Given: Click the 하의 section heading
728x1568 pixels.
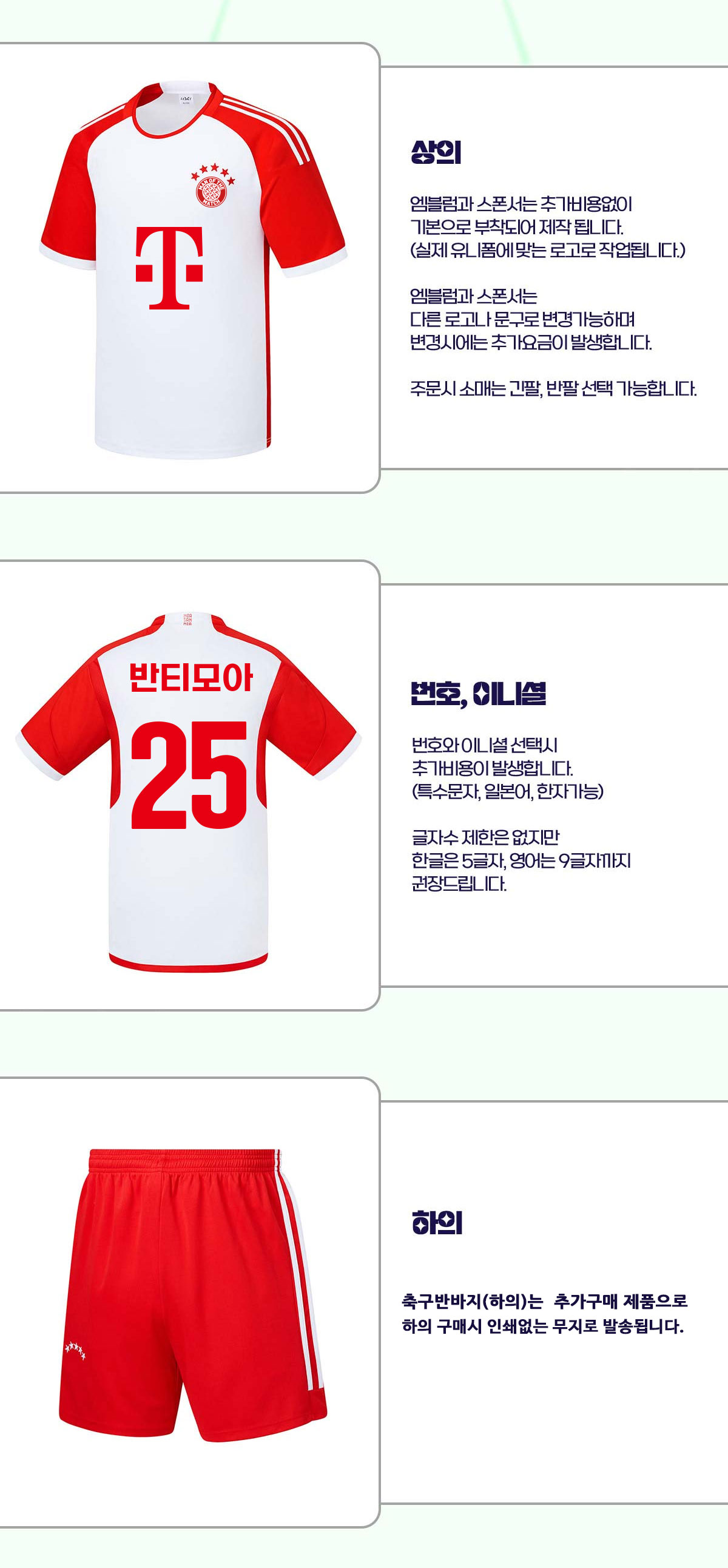Looking at the screenshot, I should click(437, 1222).
